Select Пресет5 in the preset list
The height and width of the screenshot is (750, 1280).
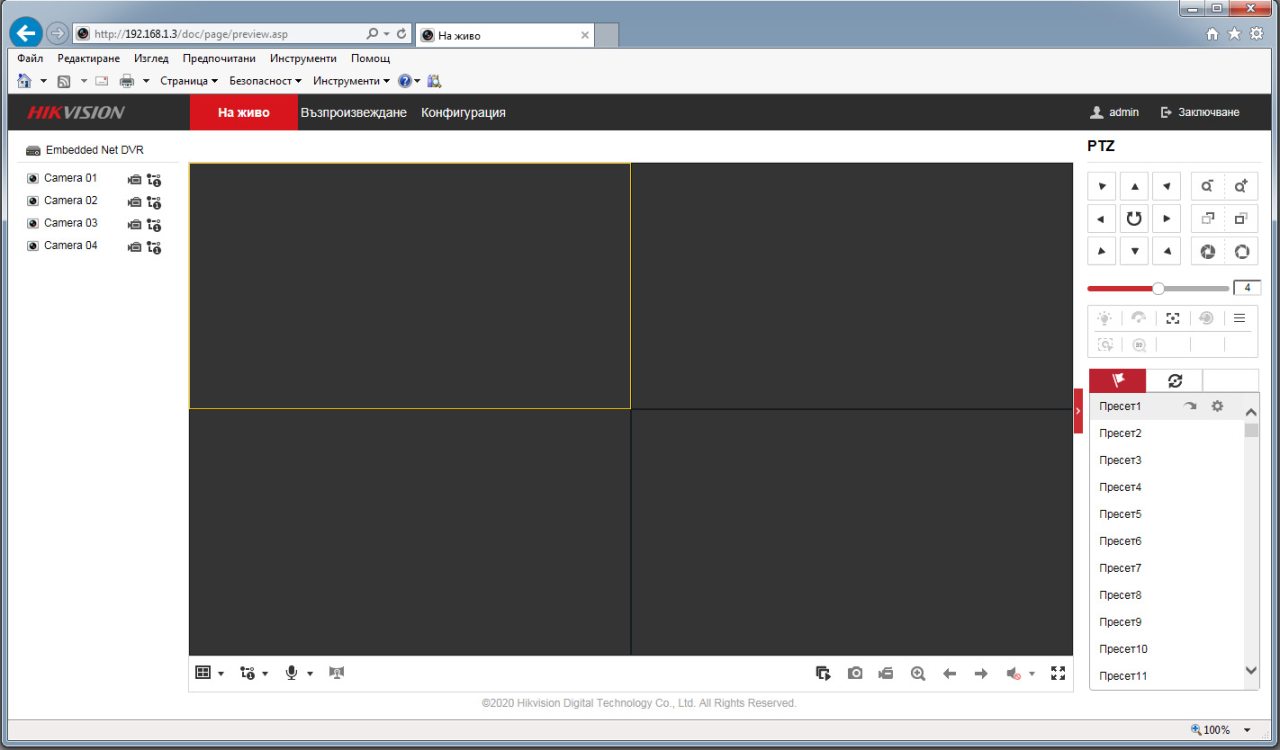(1120, 515)
